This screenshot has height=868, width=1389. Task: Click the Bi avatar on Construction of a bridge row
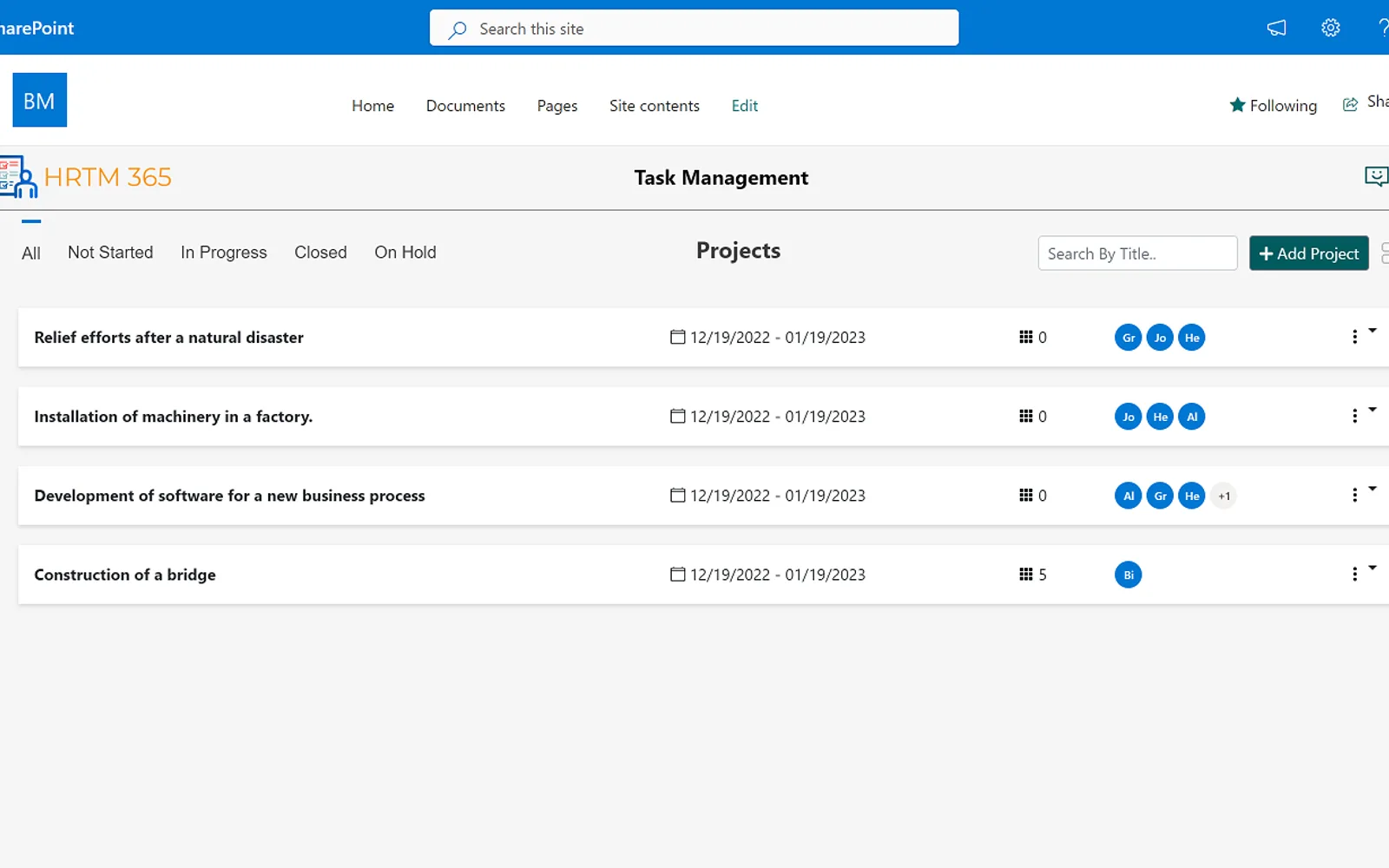1128,575
